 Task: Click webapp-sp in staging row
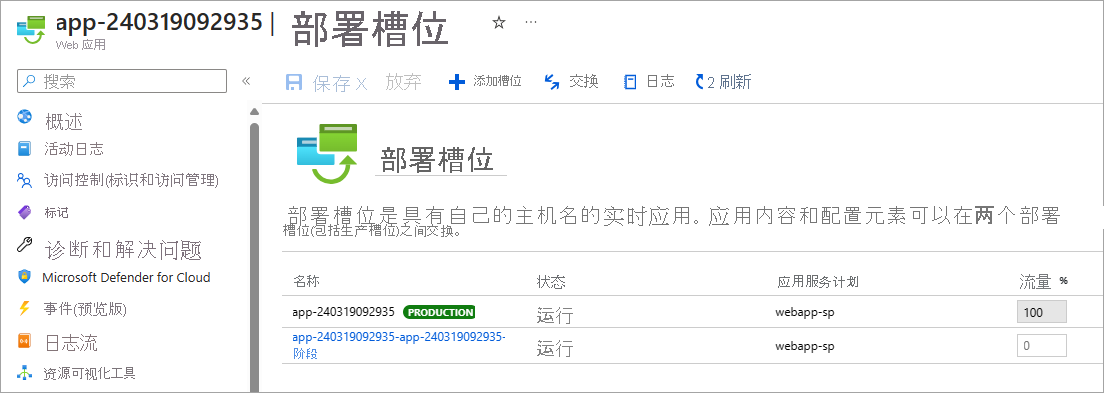click(805, 347)
